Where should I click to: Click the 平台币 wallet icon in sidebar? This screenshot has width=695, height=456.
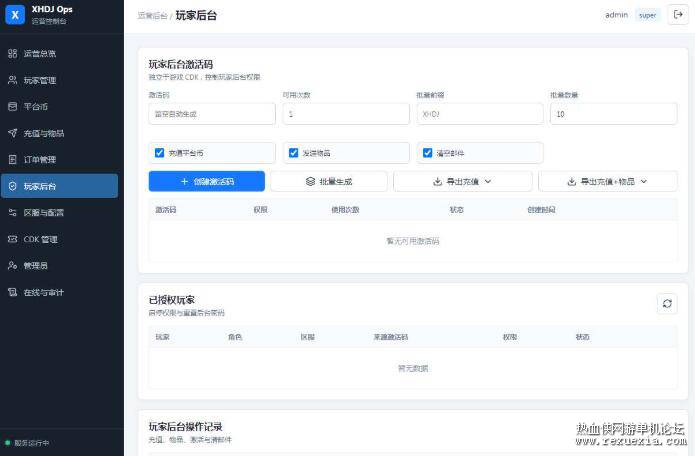(12, 106)
